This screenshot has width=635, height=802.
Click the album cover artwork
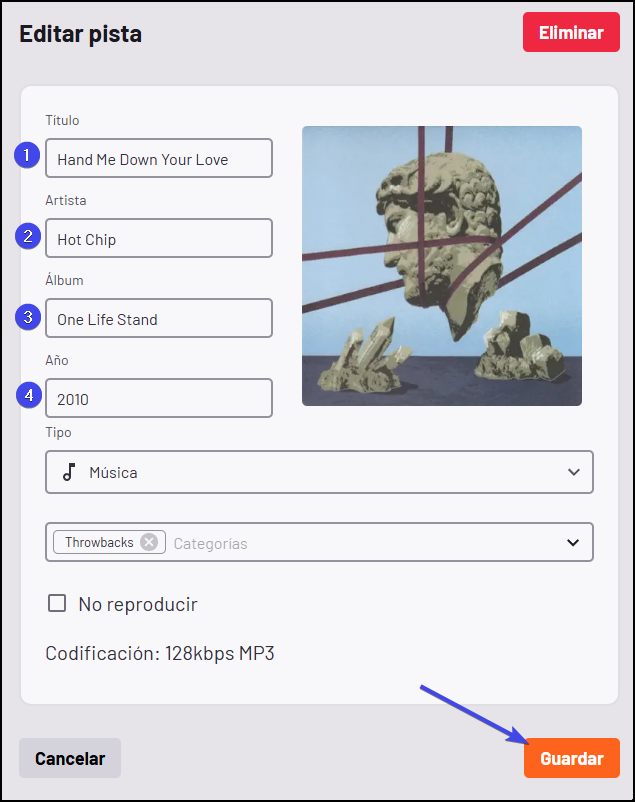(x=442, y=266)
